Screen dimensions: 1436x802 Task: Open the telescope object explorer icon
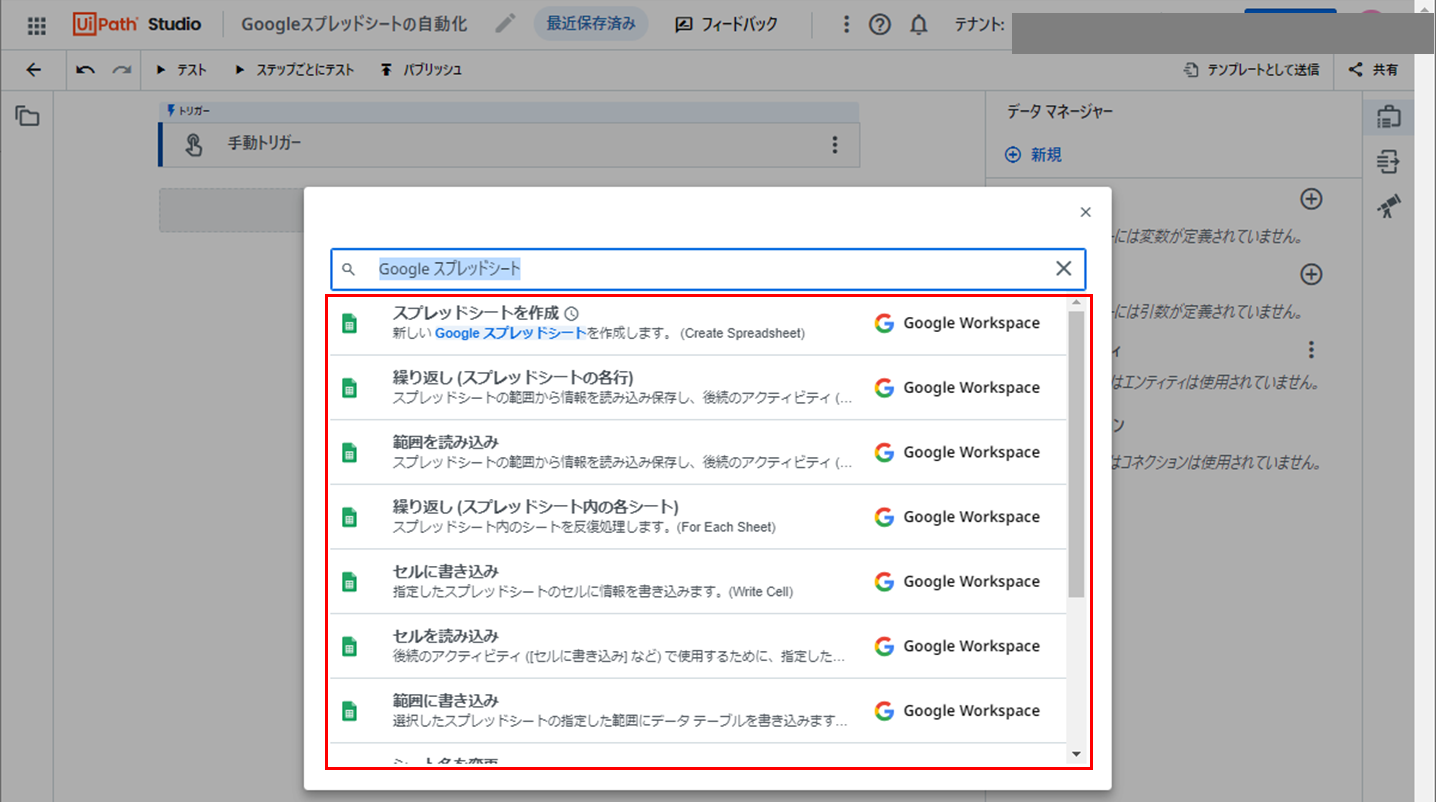pyautogui.click(x=1388, y=206)
